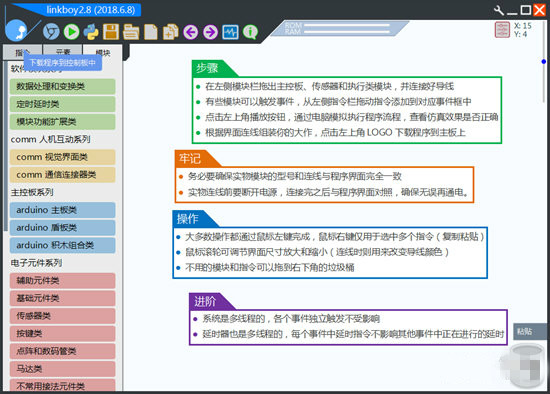
Task: Open 点阵和数码管类 category
Action: click(62, 351)
